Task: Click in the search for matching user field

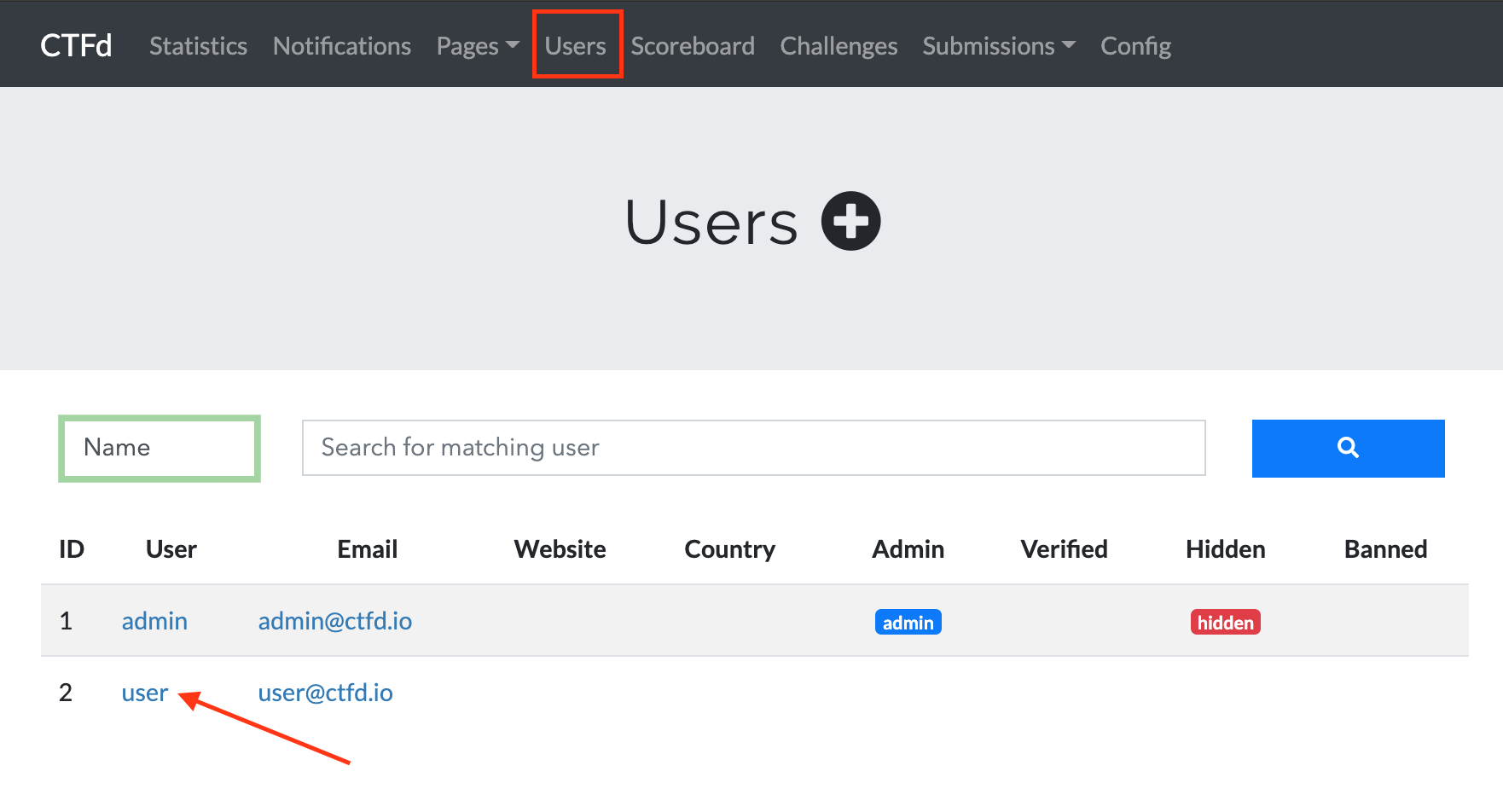Action: pos(753,448)
